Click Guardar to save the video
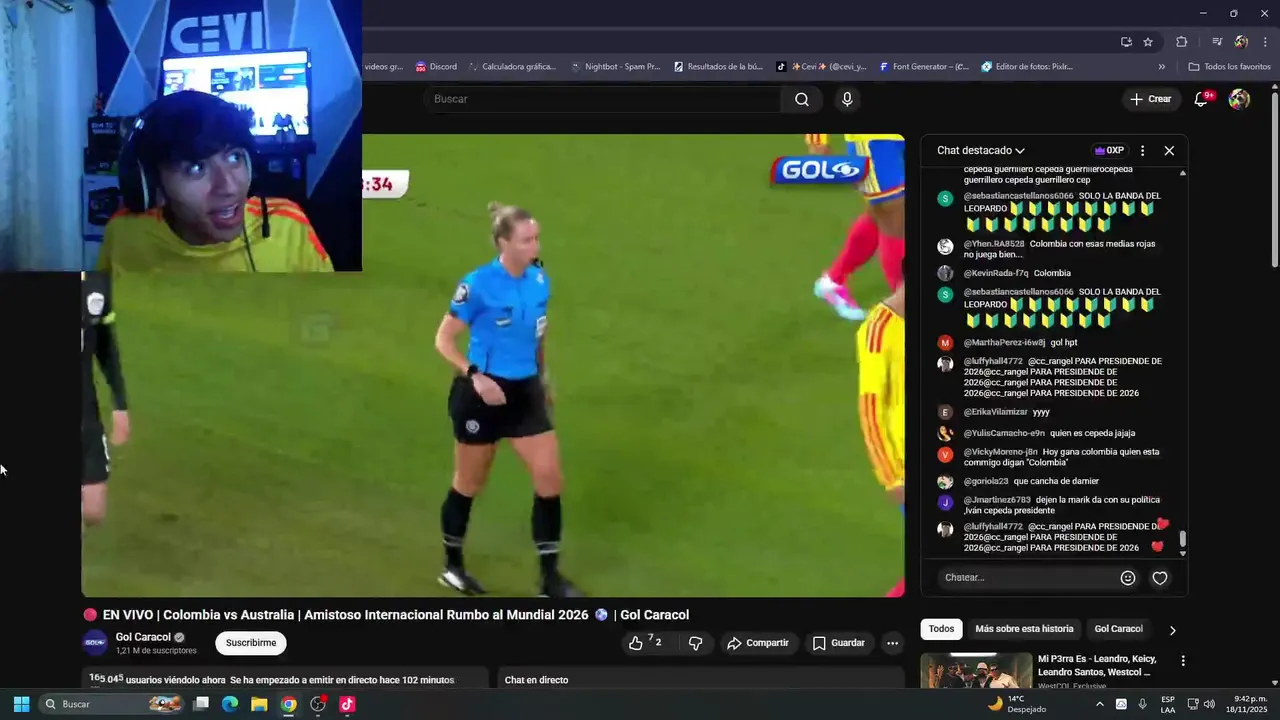 pos(838,643)
